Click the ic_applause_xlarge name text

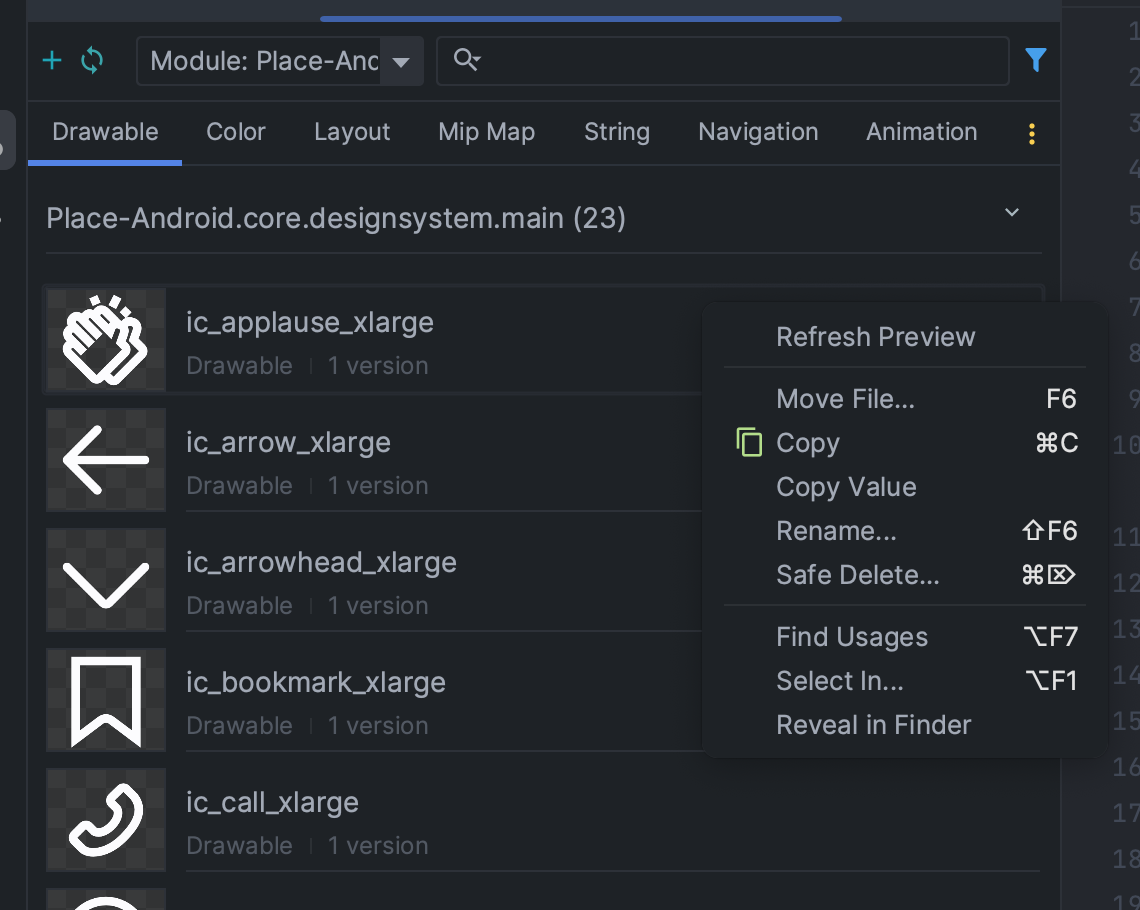(310, 322)
